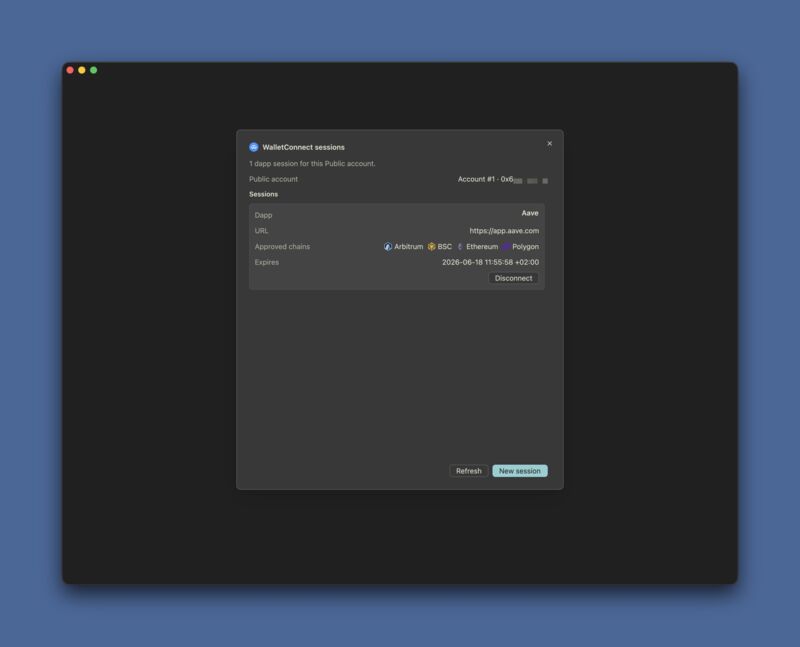
Task: Click the '1 dapp session' description text
Action: [x=312, y=164]
